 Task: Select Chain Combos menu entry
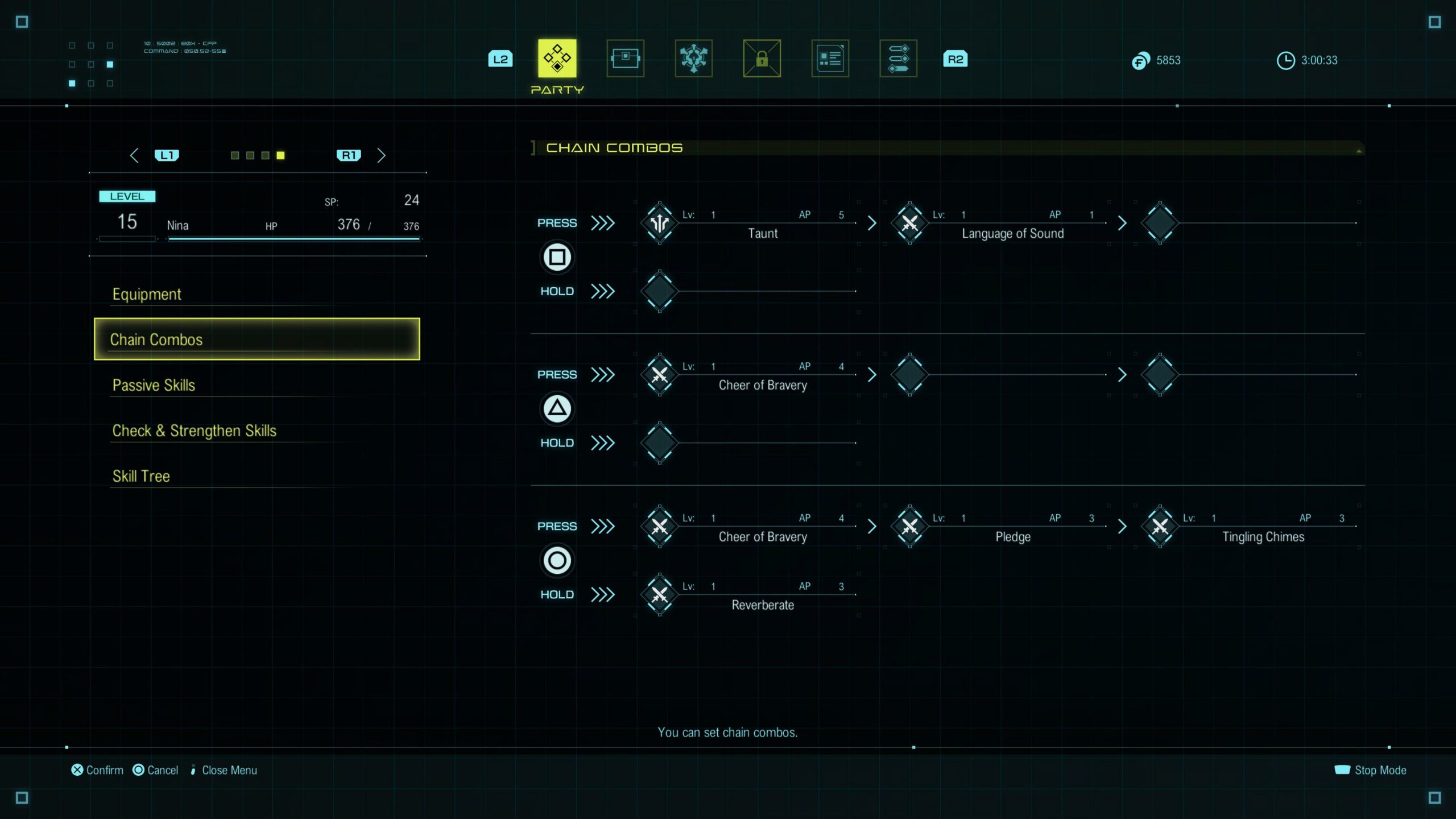[257, 339]
